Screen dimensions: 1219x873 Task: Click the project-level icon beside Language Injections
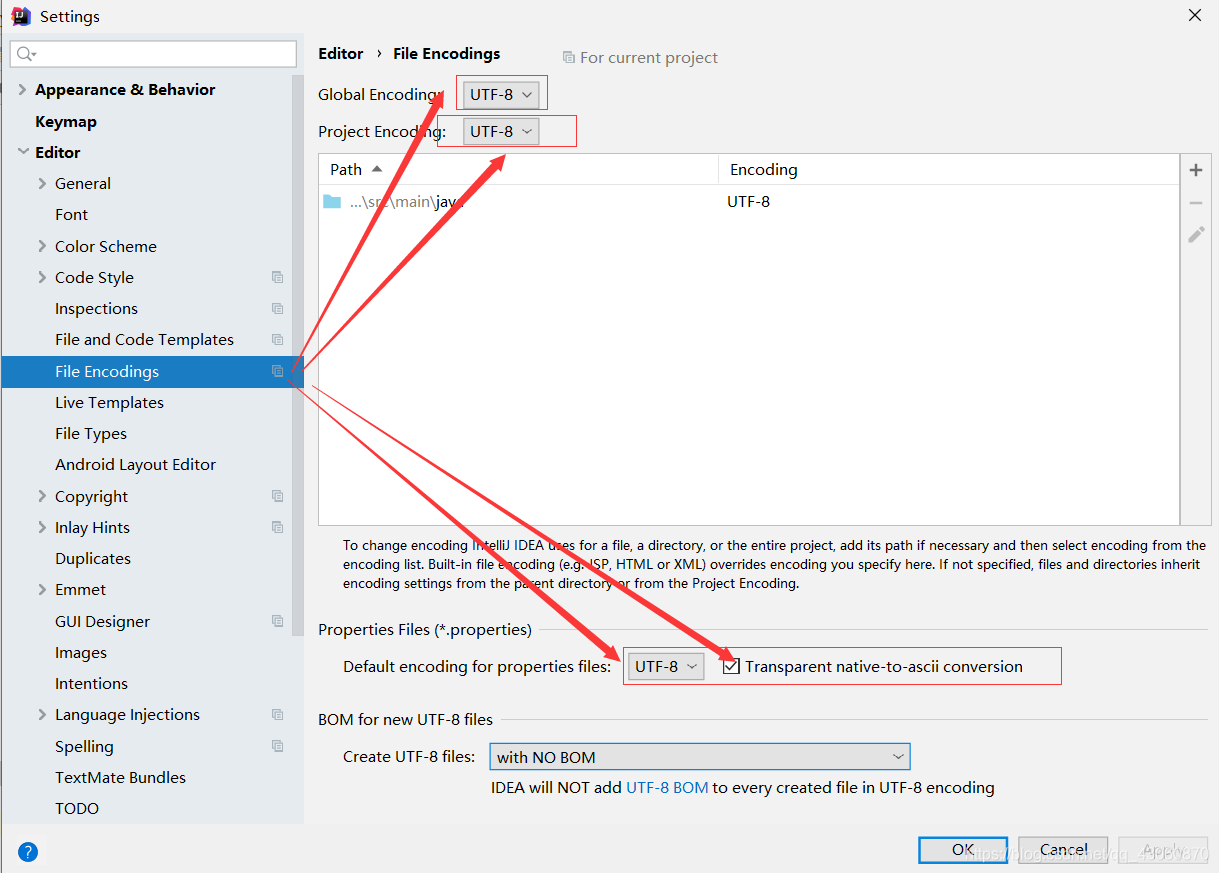point(277,715)
